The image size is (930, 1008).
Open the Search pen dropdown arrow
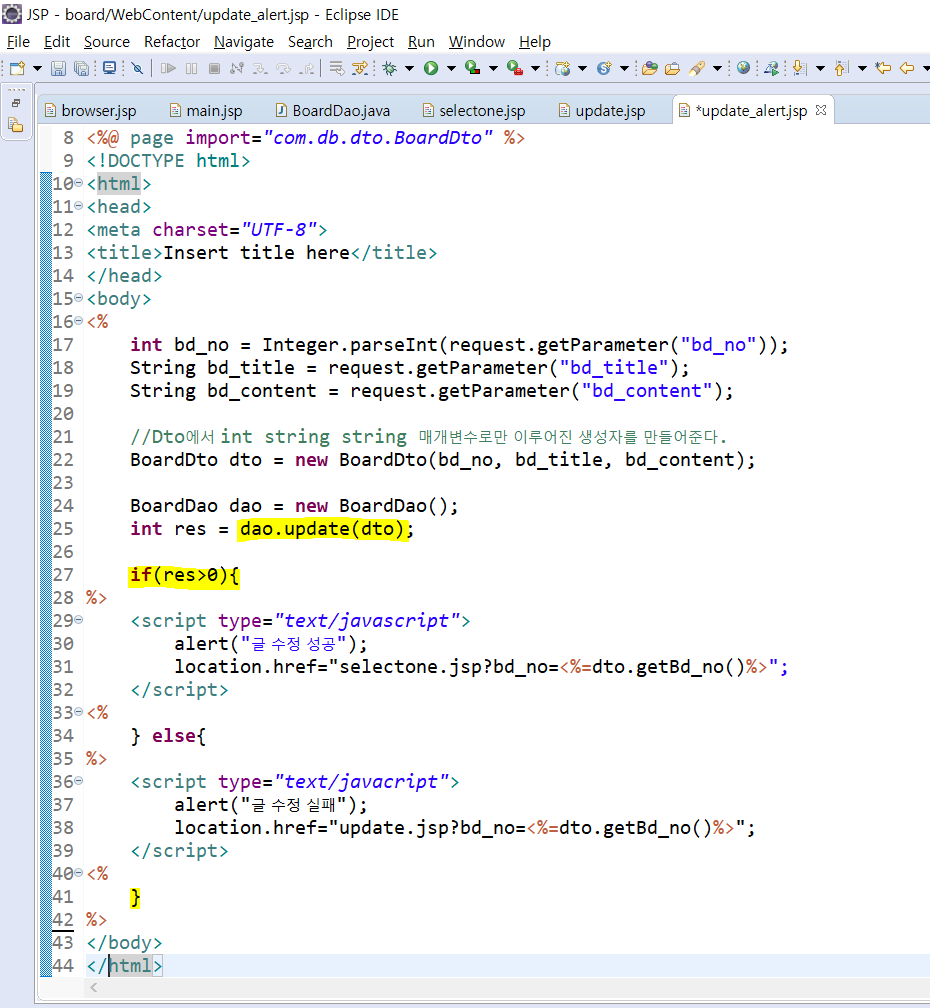click(717, 68)
